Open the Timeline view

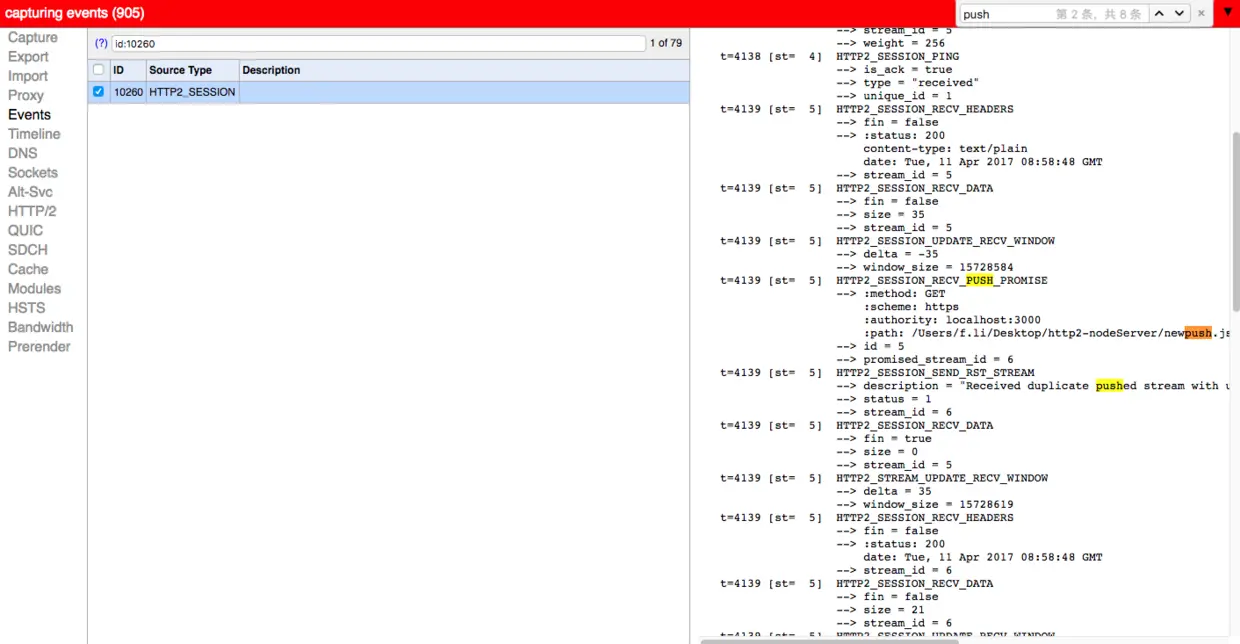[34, 133]
